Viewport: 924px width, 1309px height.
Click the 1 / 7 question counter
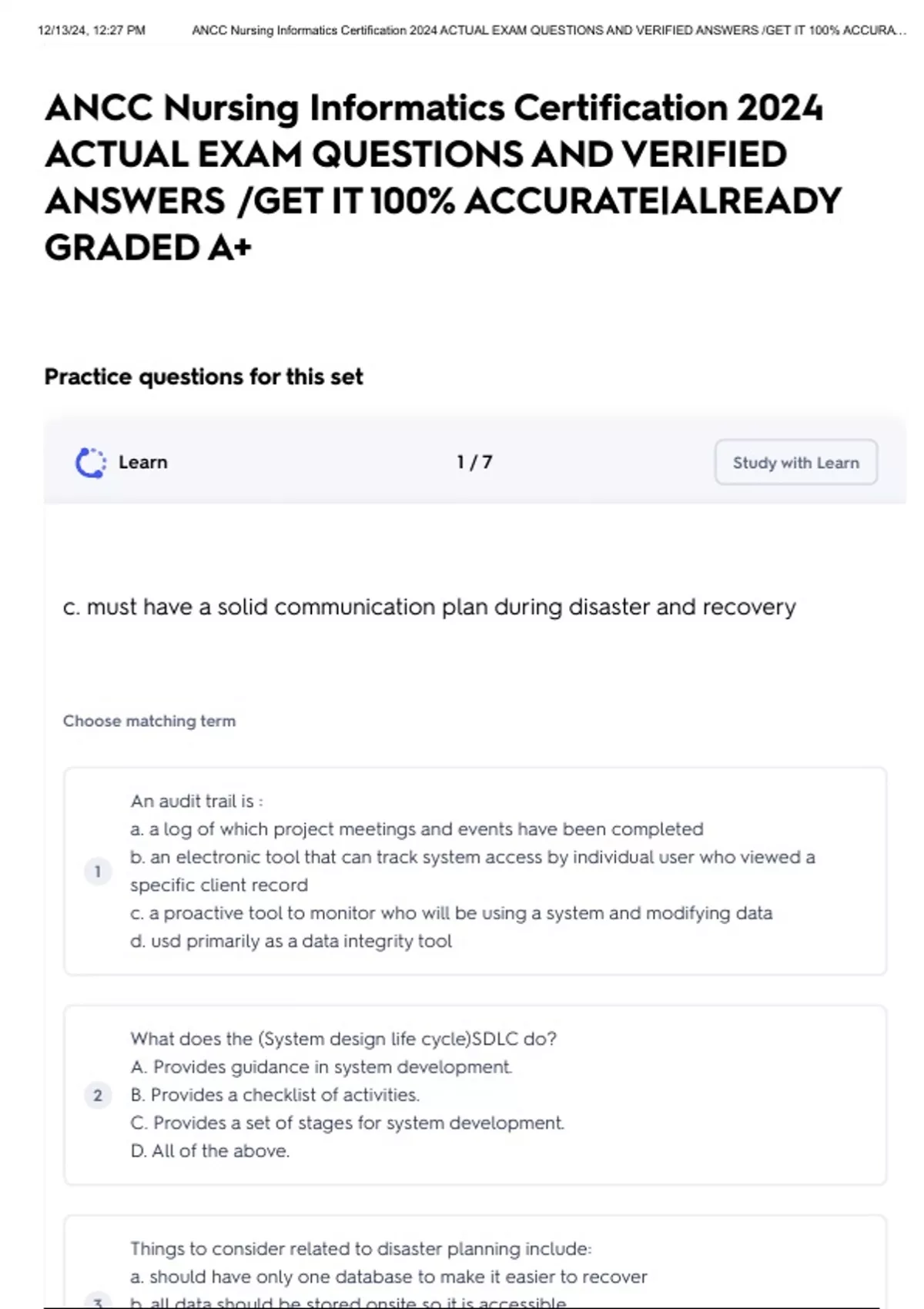(x=474, y=462)
